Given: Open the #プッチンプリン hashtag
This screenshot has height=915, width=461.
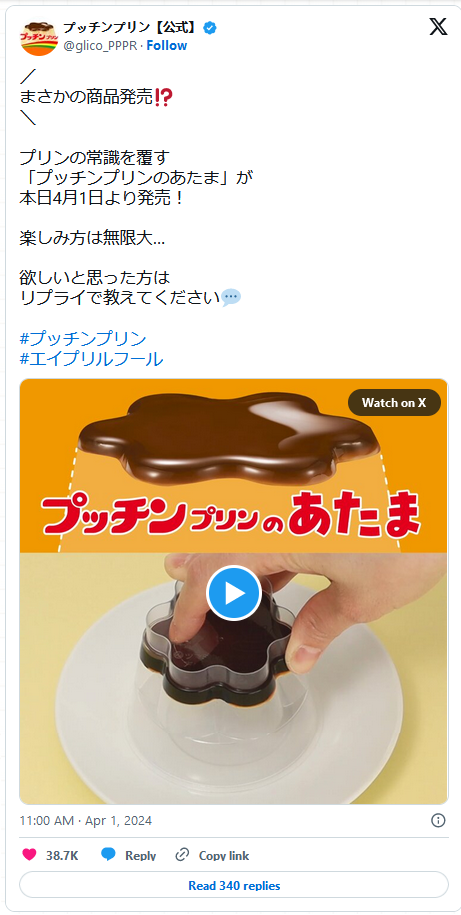Looking at the screenshot, I should click(x=83, y=338).
